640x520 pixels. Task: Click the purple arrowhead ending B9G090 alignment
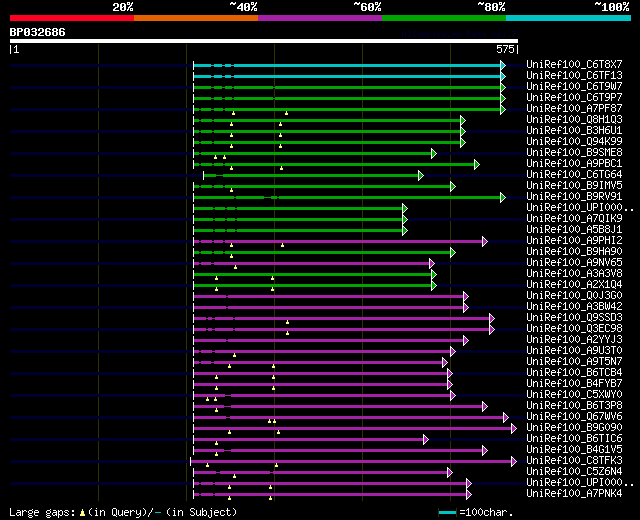point(514,429)
